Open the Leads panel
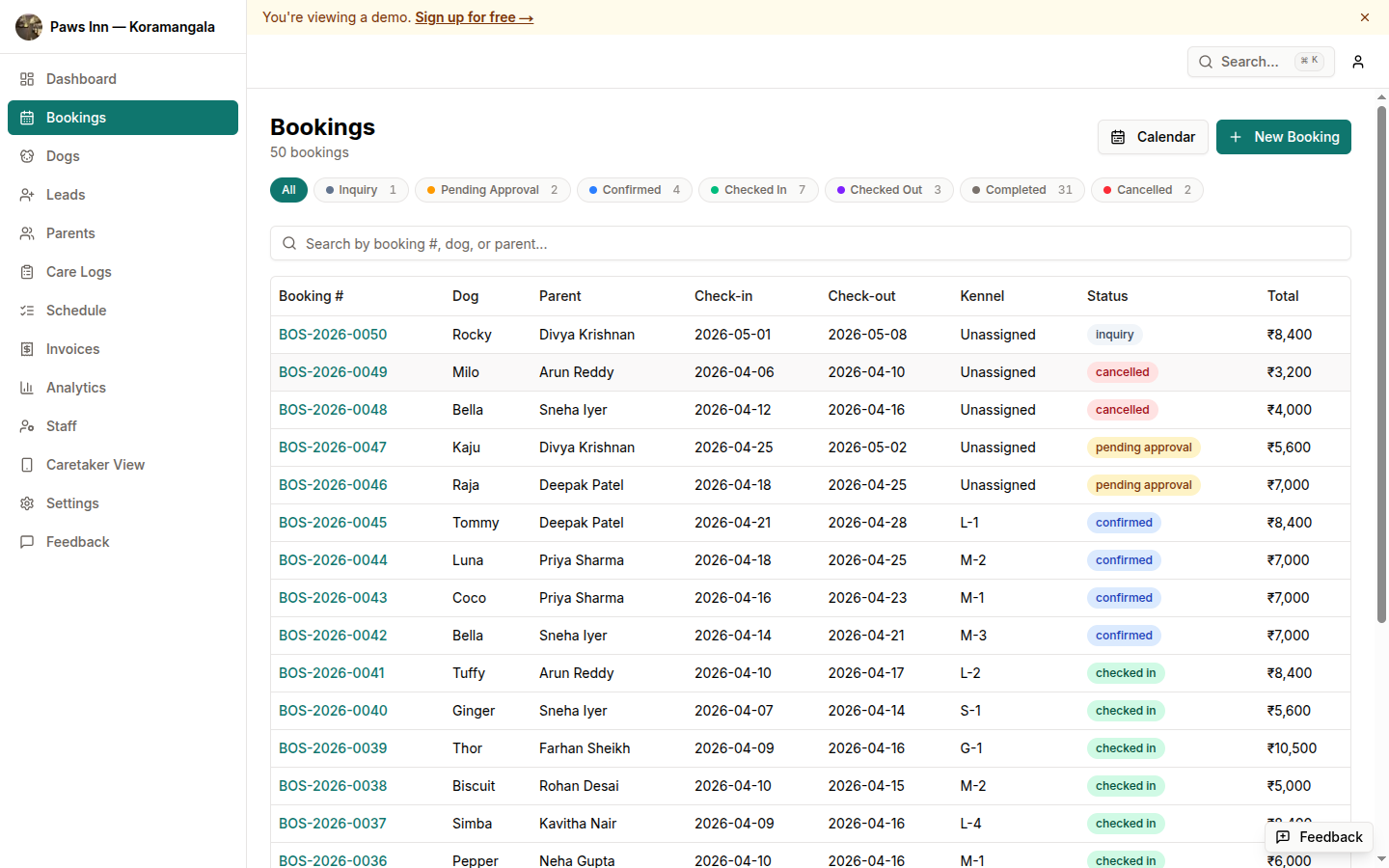The height and width of the screenshot is (868, 1389). pyautogui.click(x=66, y=194)
